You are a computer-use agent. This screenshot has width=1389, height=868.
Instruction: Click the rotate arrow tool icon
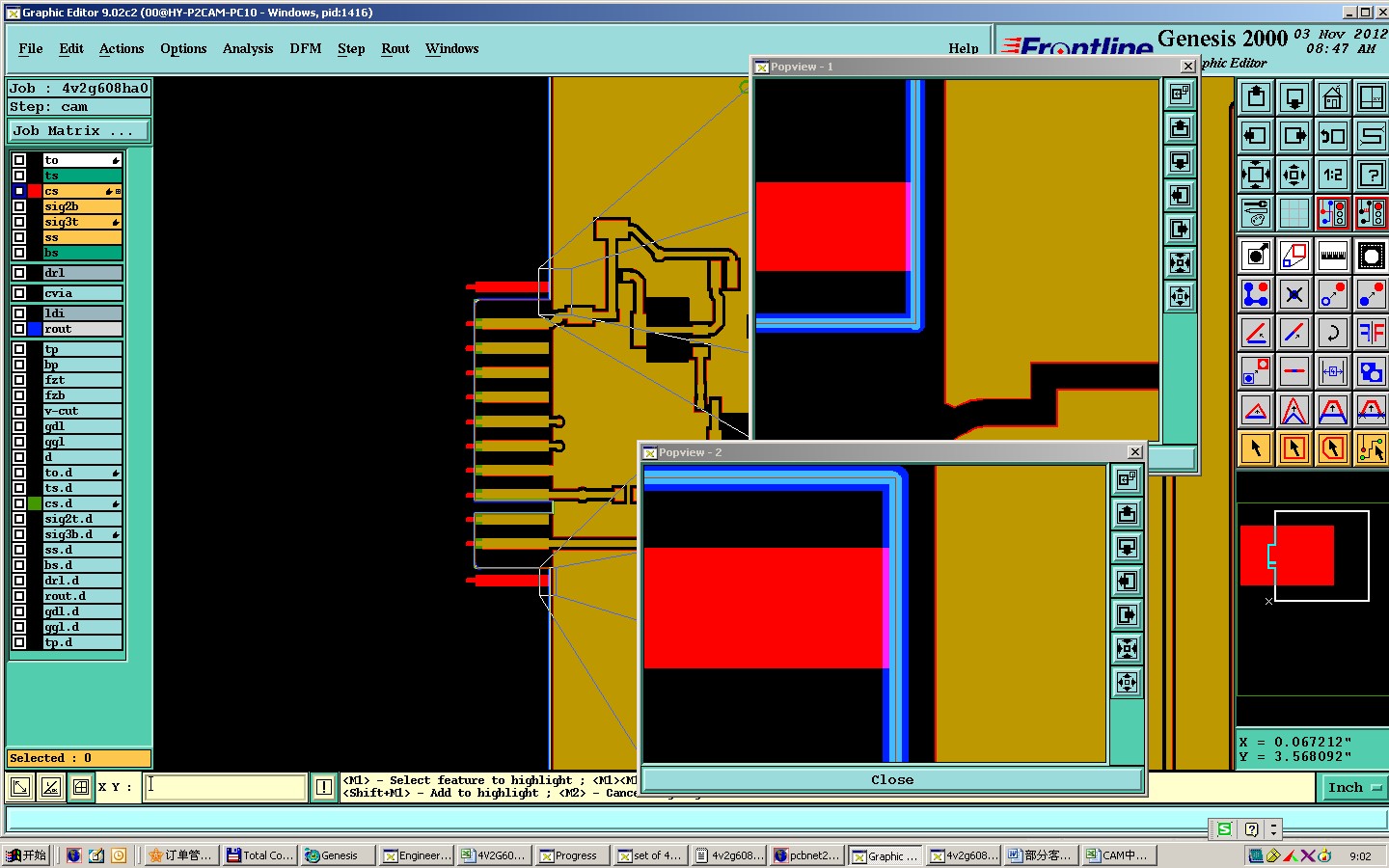coord(1333,333)
